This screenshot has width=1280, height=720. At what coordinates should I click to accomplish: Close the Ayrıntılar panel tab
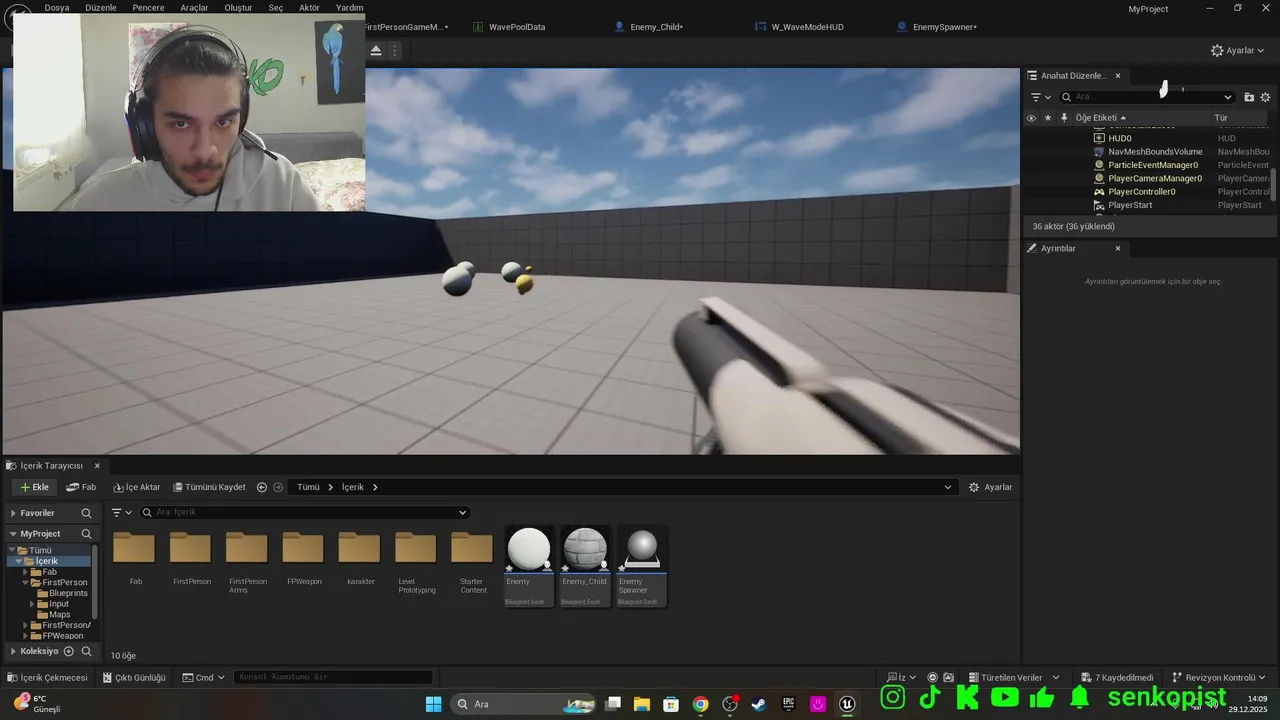(1118, 248)
